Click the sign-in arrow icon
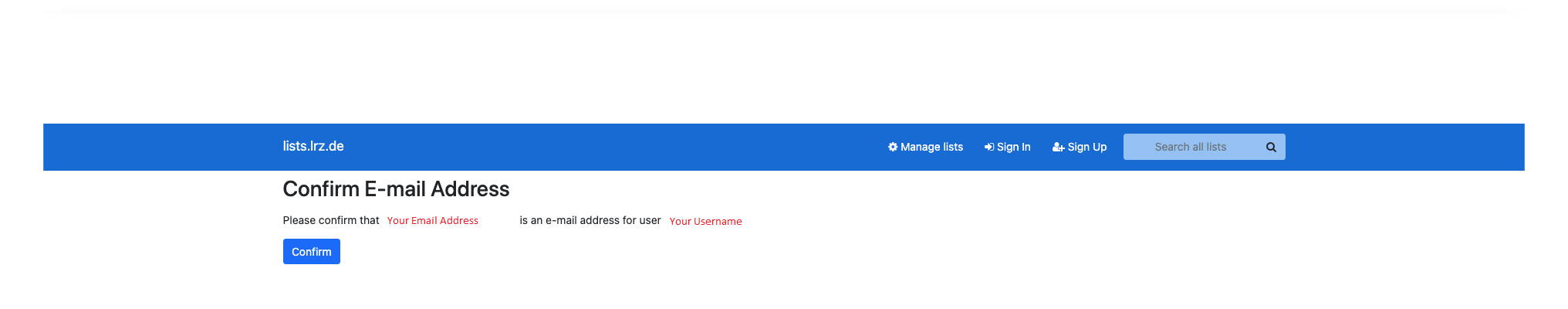This screenshot has height=309, width=1568. point(989,147)
